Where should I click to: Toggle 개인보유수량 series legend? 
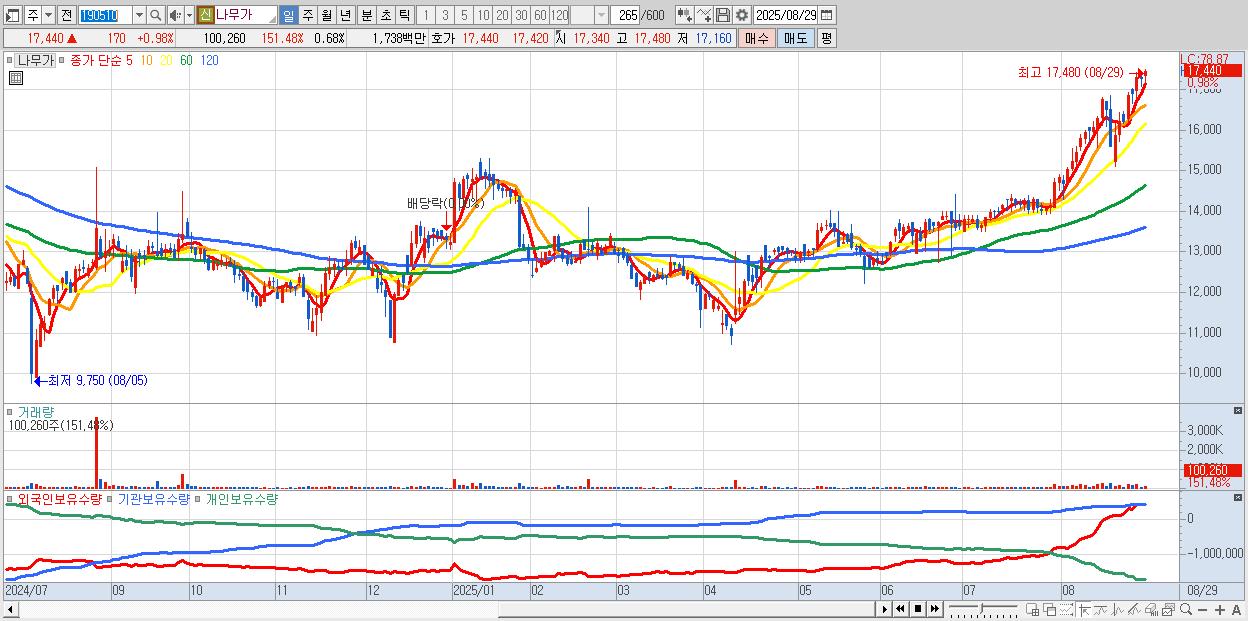click(x=241, y=498)
